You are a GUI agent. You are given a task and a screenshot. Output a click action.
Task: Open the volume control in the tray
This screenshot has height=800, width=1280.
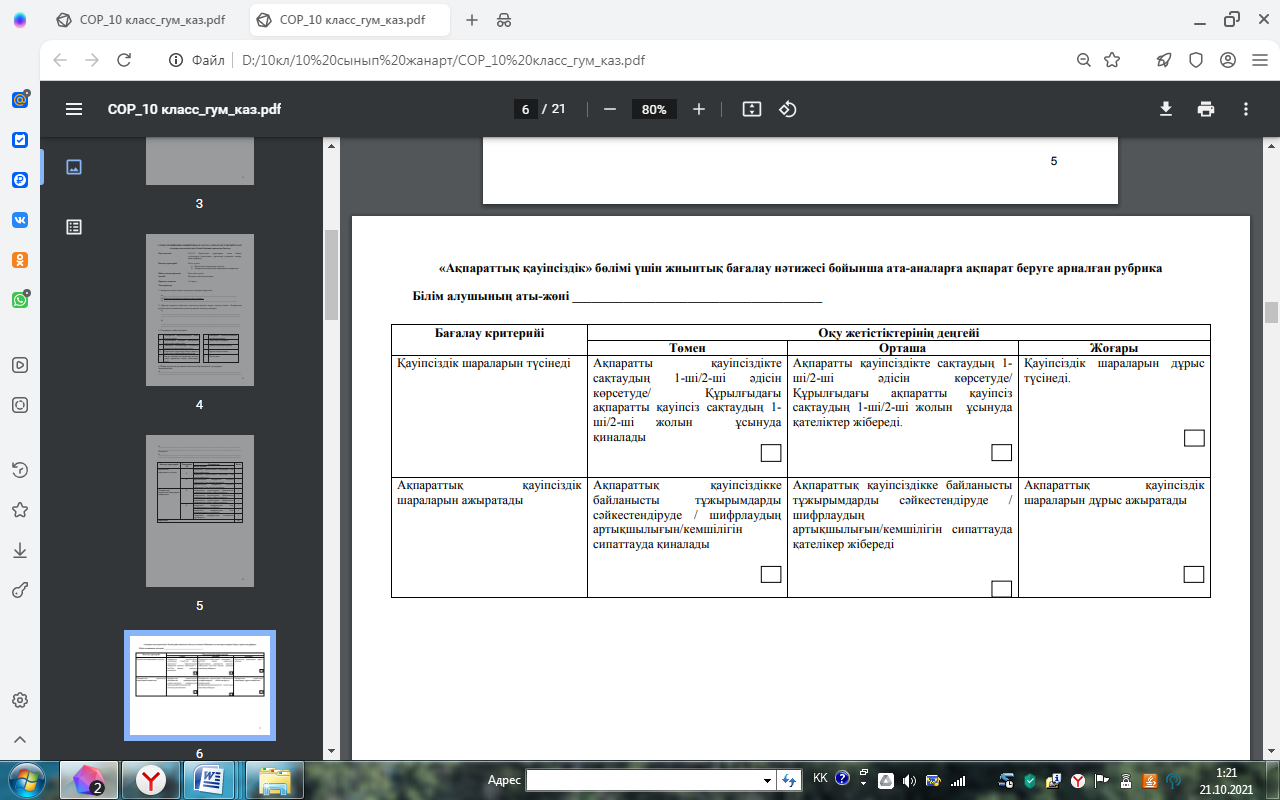pos(909,780)
